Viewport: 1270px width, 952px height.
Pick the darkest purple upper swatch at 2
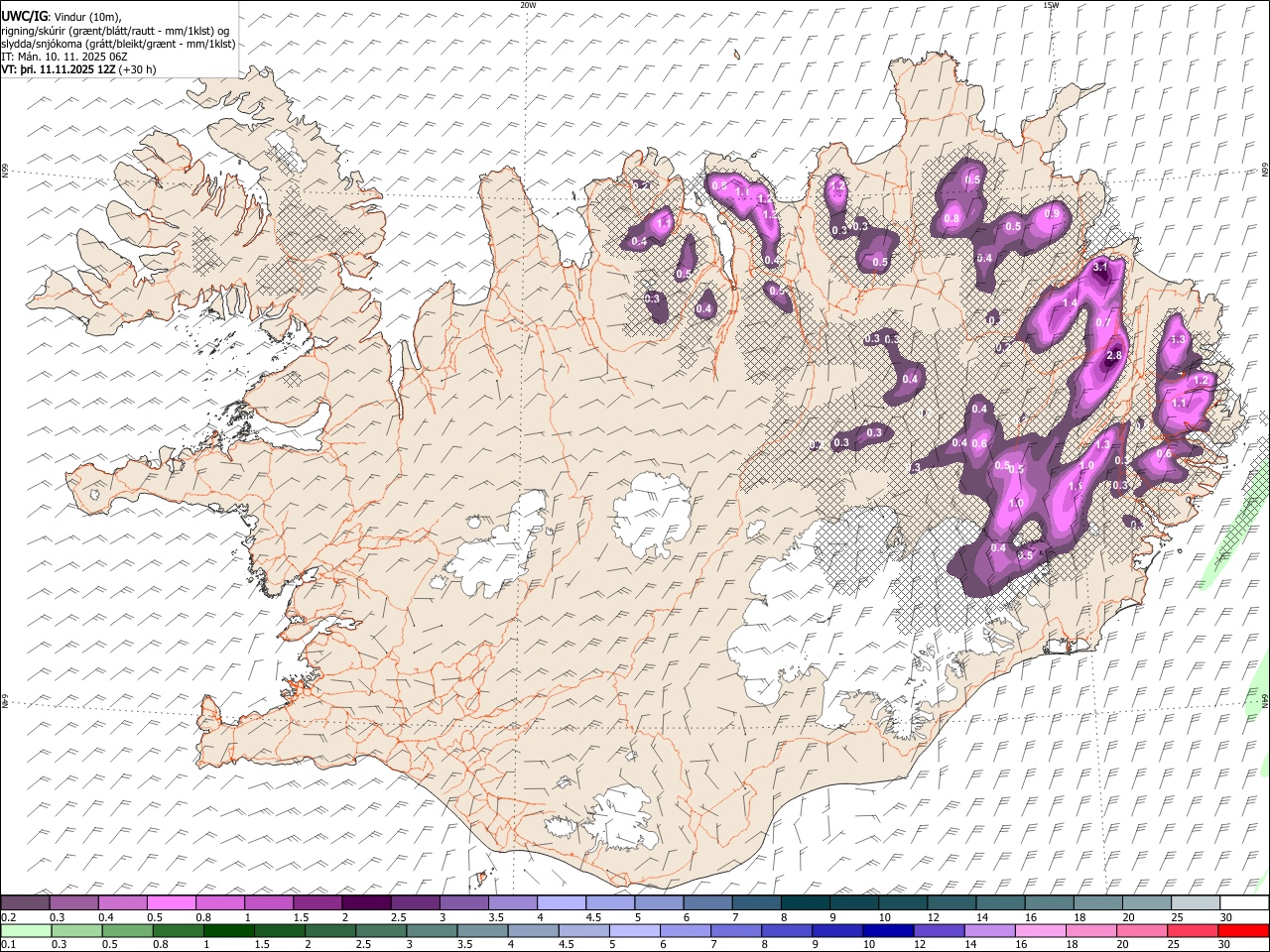pos(365,903)
